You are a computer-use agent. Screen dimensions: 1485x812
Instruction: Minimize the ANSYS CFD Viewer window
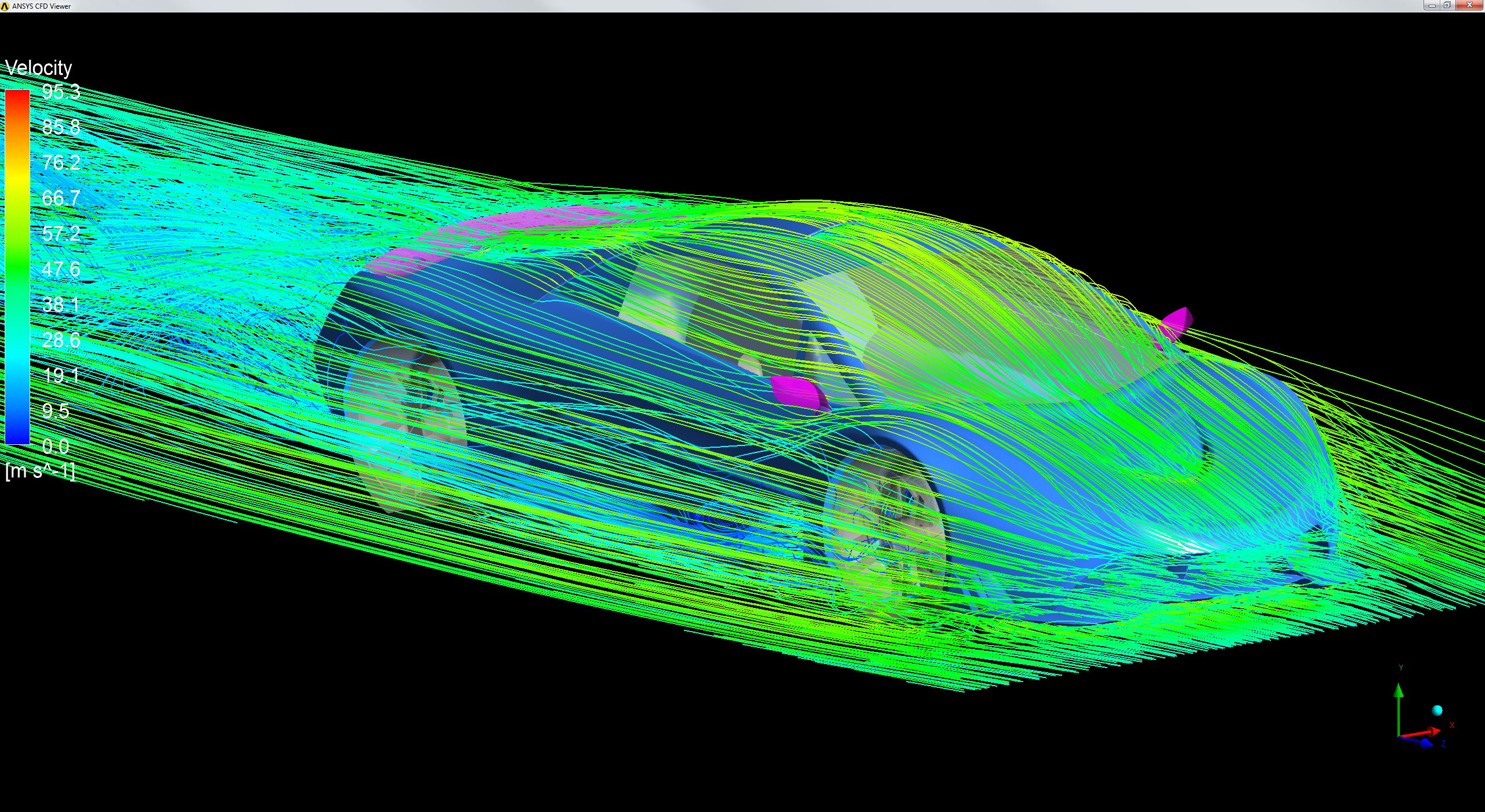(x=1432, y=5)
